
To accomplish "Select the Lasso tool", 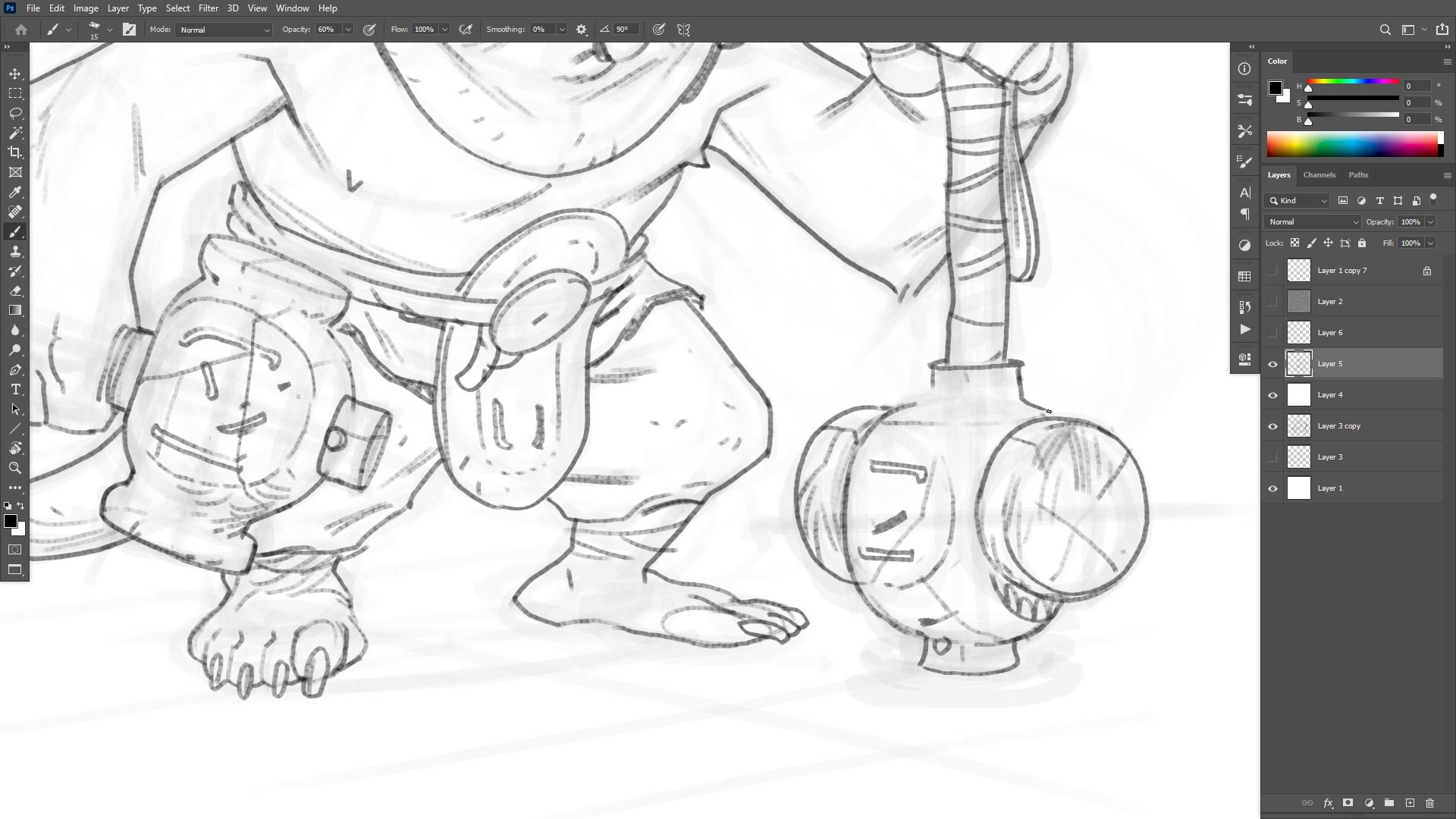I will click(15, 113).
